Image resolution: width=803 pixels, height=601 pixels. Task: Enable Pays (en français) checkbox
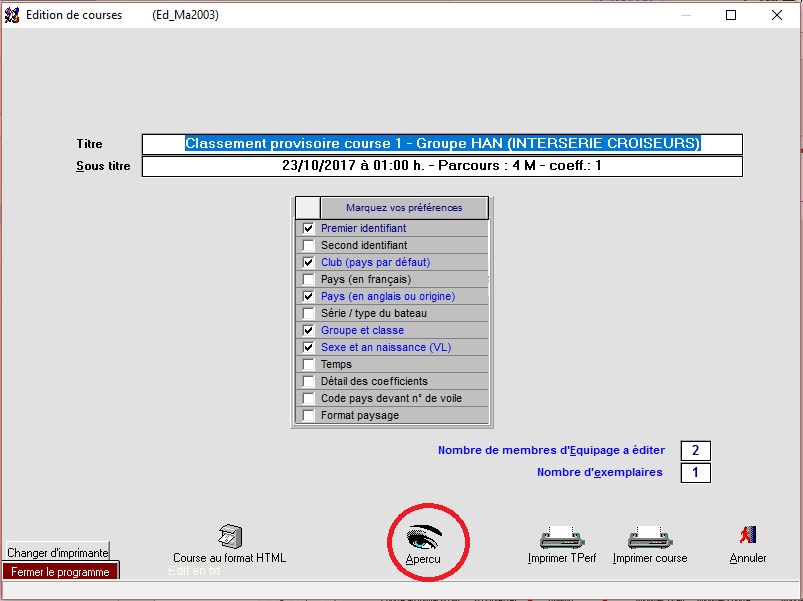(x=308, y=280)
